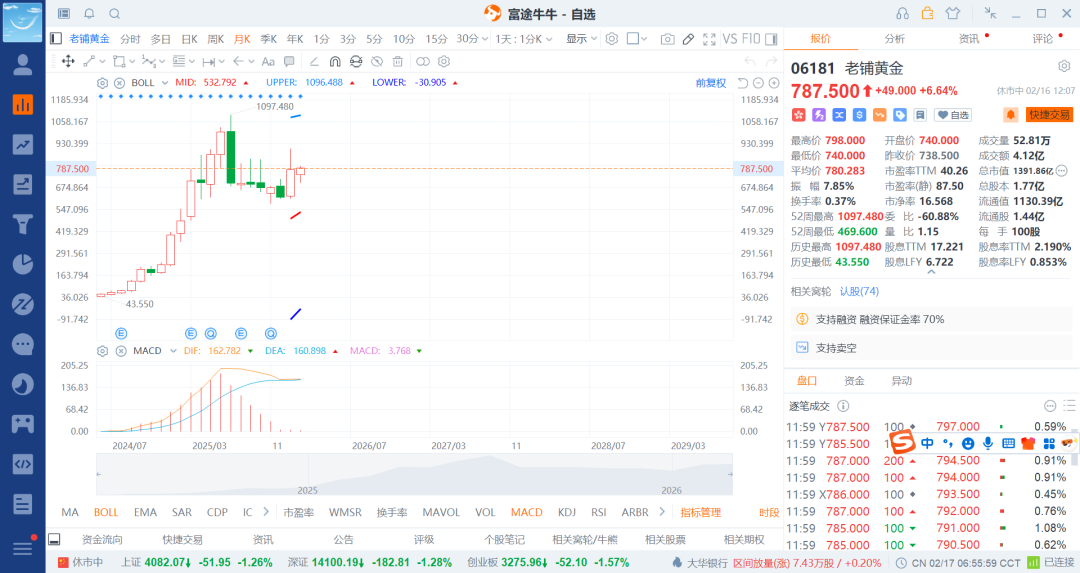Open the game controller icon in sidebar

23,424
